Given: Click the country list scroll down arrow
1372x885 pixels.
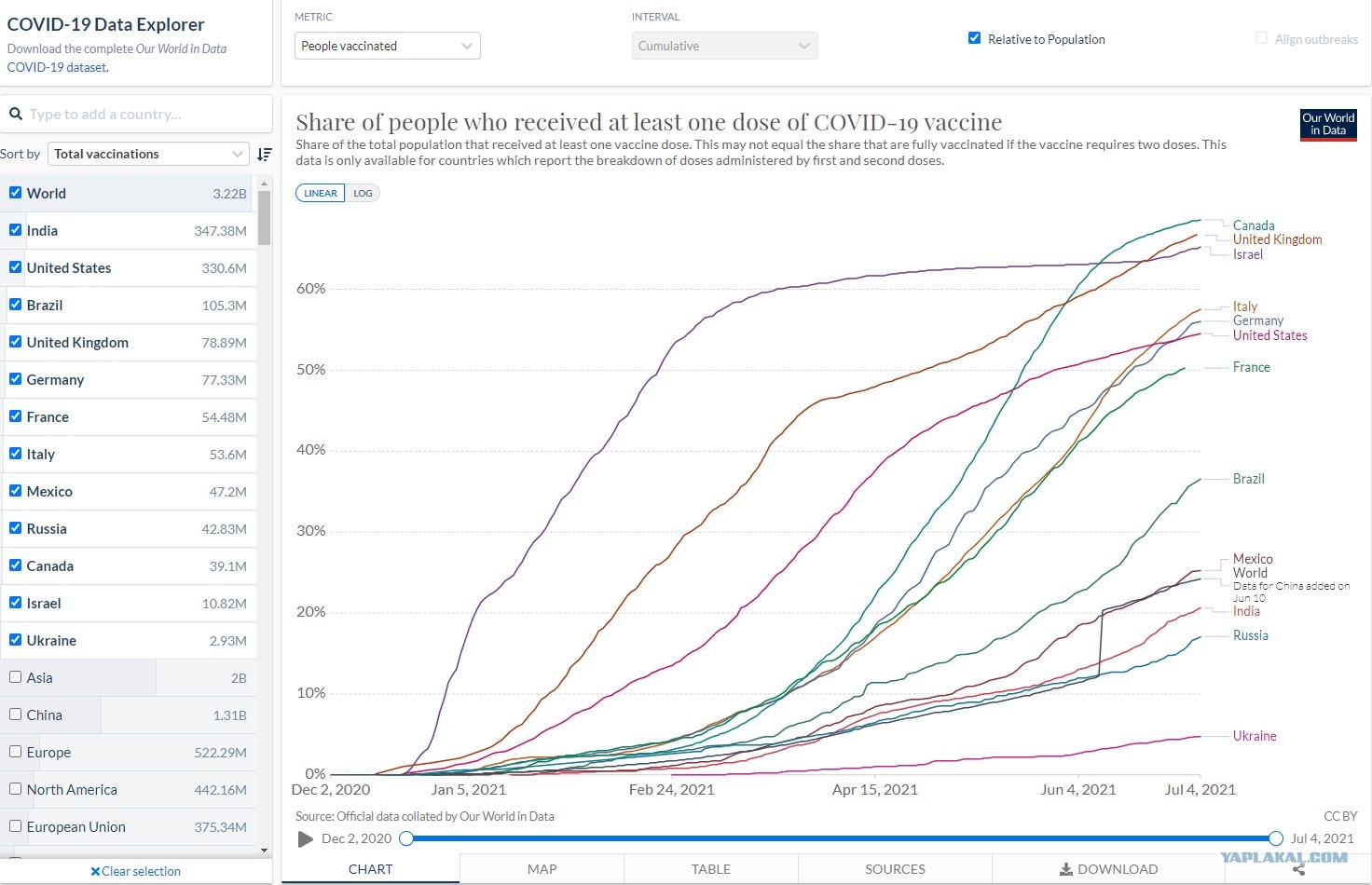Looking at the screenshot, I should pos(264,850).
